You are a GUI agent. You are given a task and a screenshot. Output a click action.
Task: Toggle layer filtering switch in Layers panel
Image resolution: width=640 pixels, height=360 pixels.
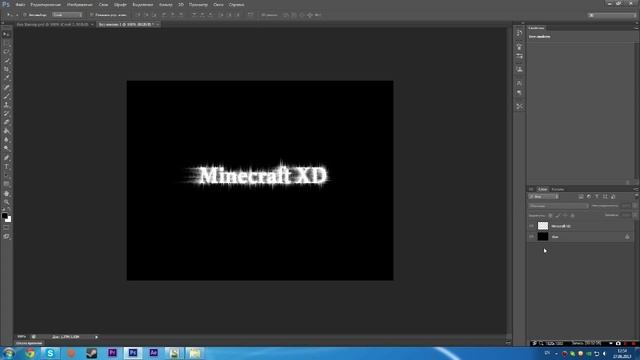pyautogui.click(x=635, y=196)
